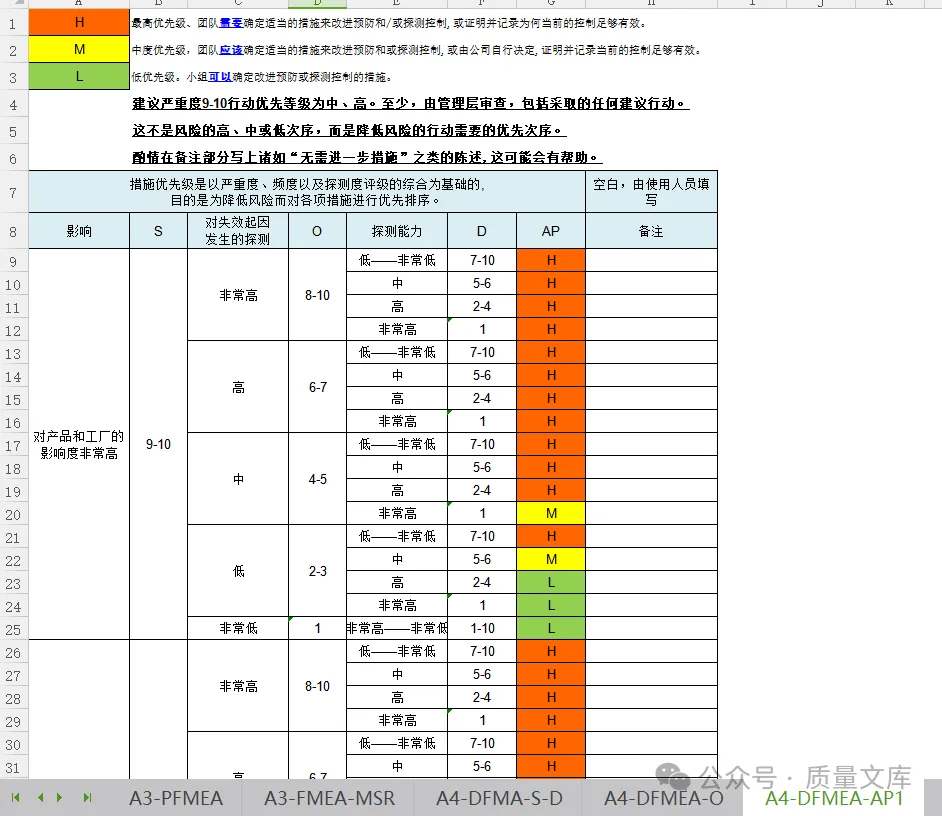
Task: Select the 4-5 occurrence cell
Action: 317,479
